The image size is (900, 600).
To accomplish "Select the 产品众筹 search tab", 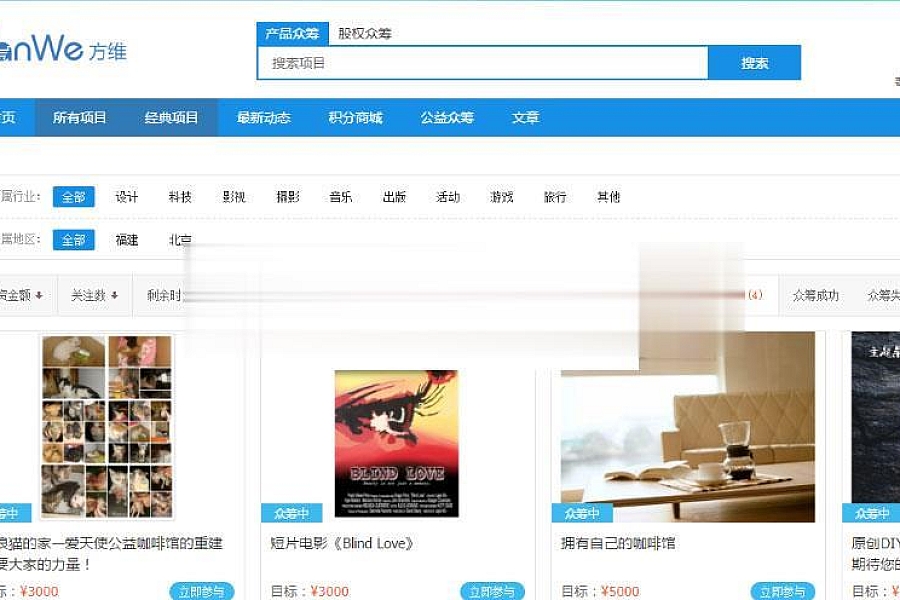I will (292, 33).
